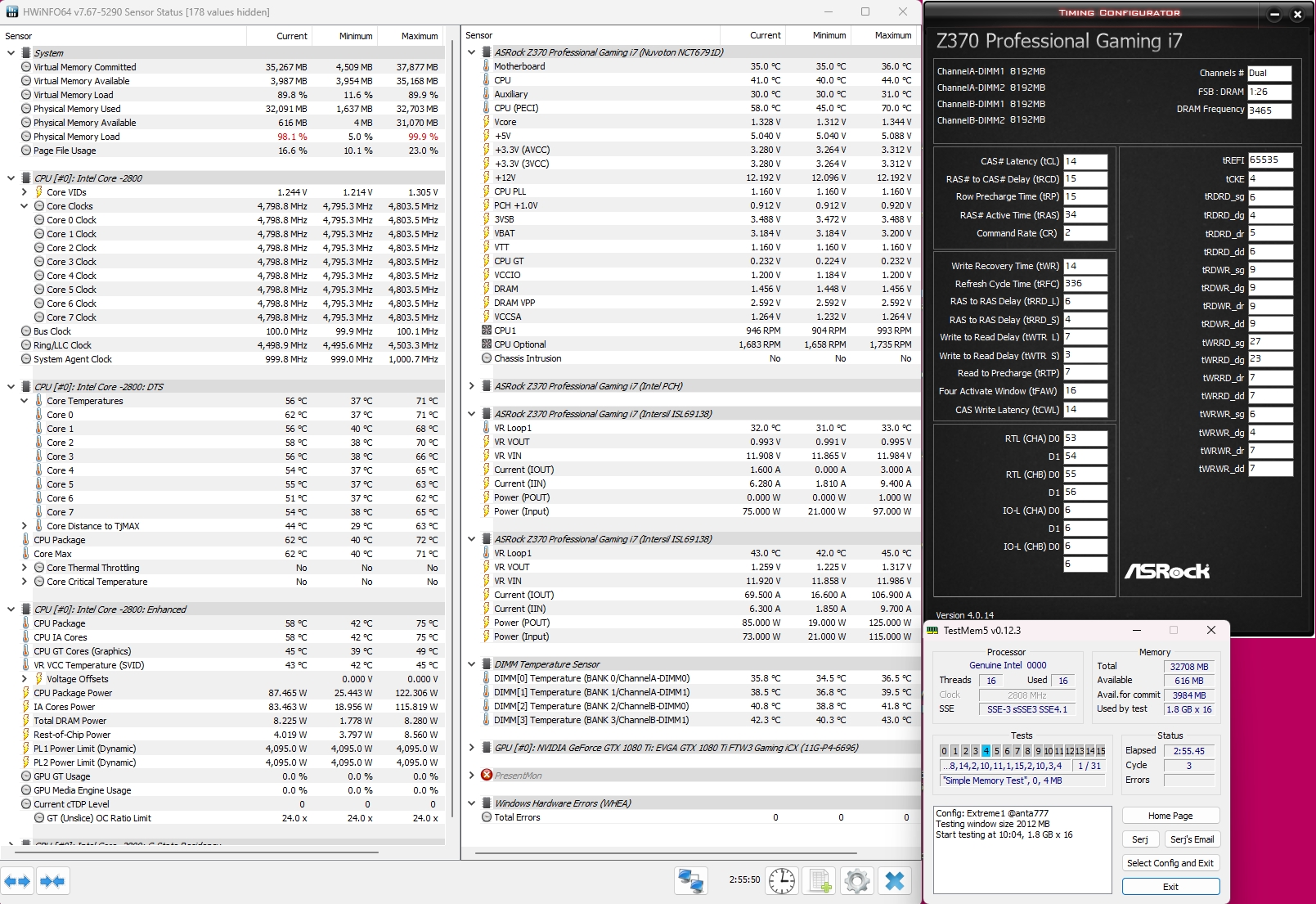Expand the NVIDIA GeForce GTX 1080 Ti group
The height and width of the screenshot is (904, 1316).
(x=471, y=748)
